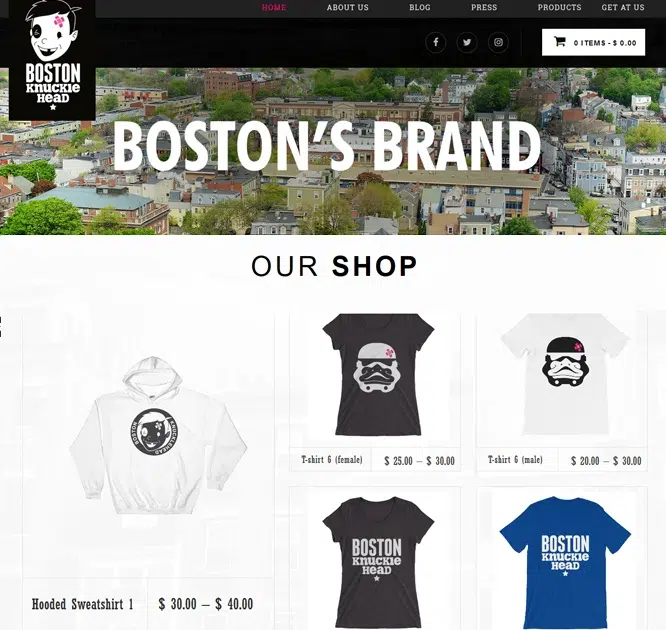Click the Hooded Sweatshirt 1 title link
This screenshot has width=666, height=630.
tap(83, 604)
